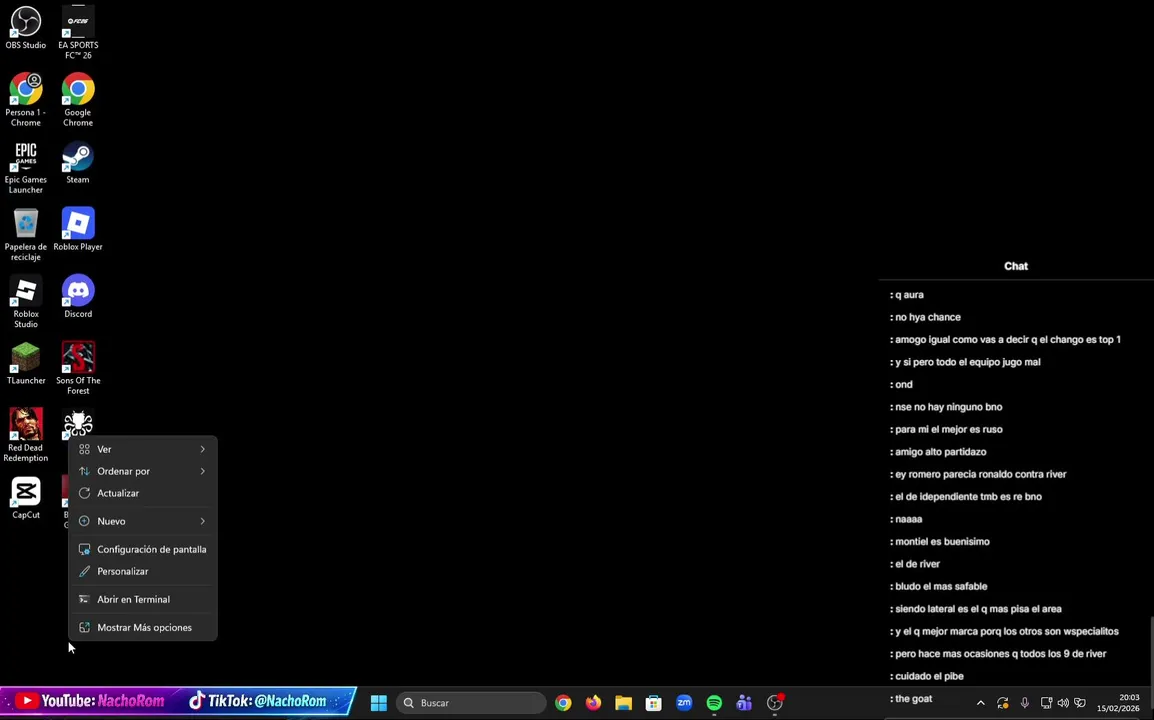Open the Windows Start button
Image resolution: width=1154 pixels, height=720 pixels.
click(x=379, y=703)
